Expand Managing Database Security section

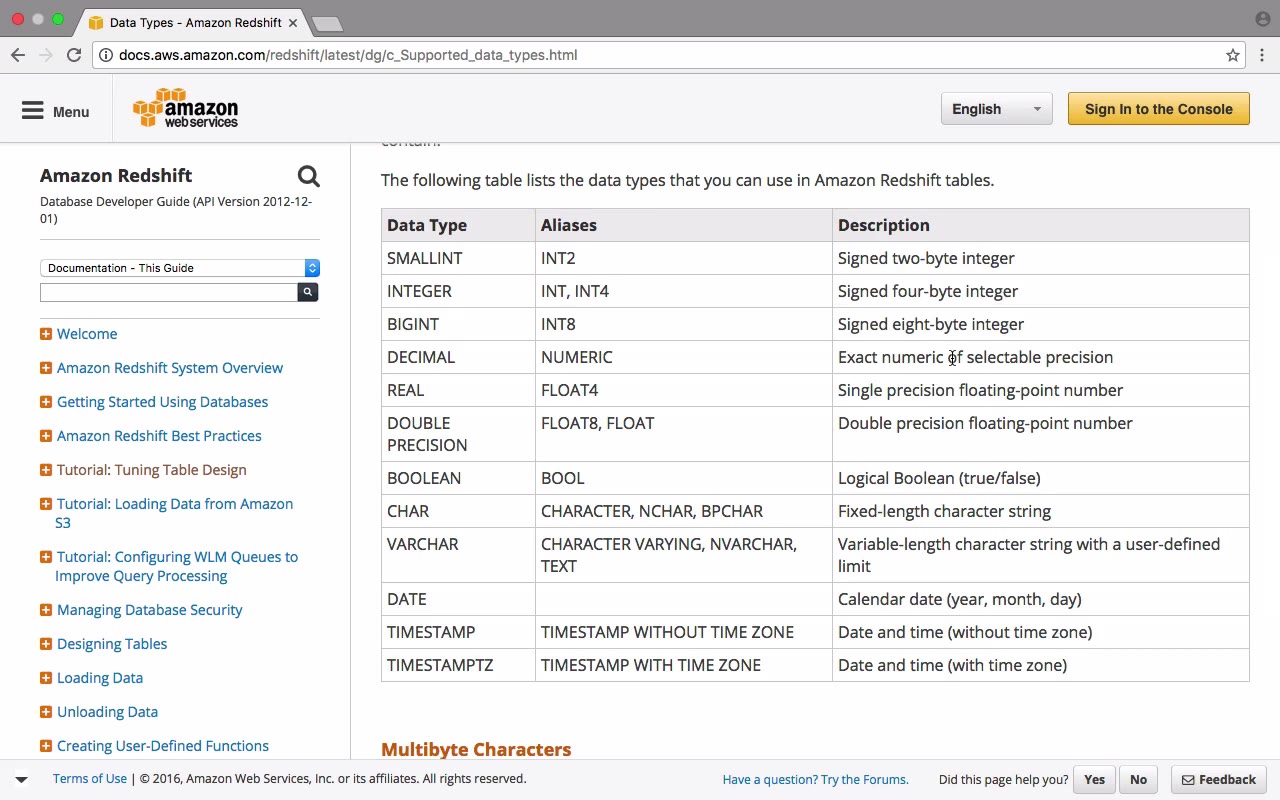coord(46,610)
